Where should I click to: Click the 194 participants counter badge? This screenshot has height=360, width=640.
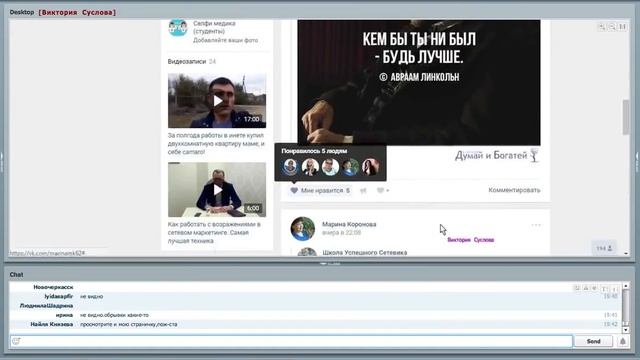604,248
